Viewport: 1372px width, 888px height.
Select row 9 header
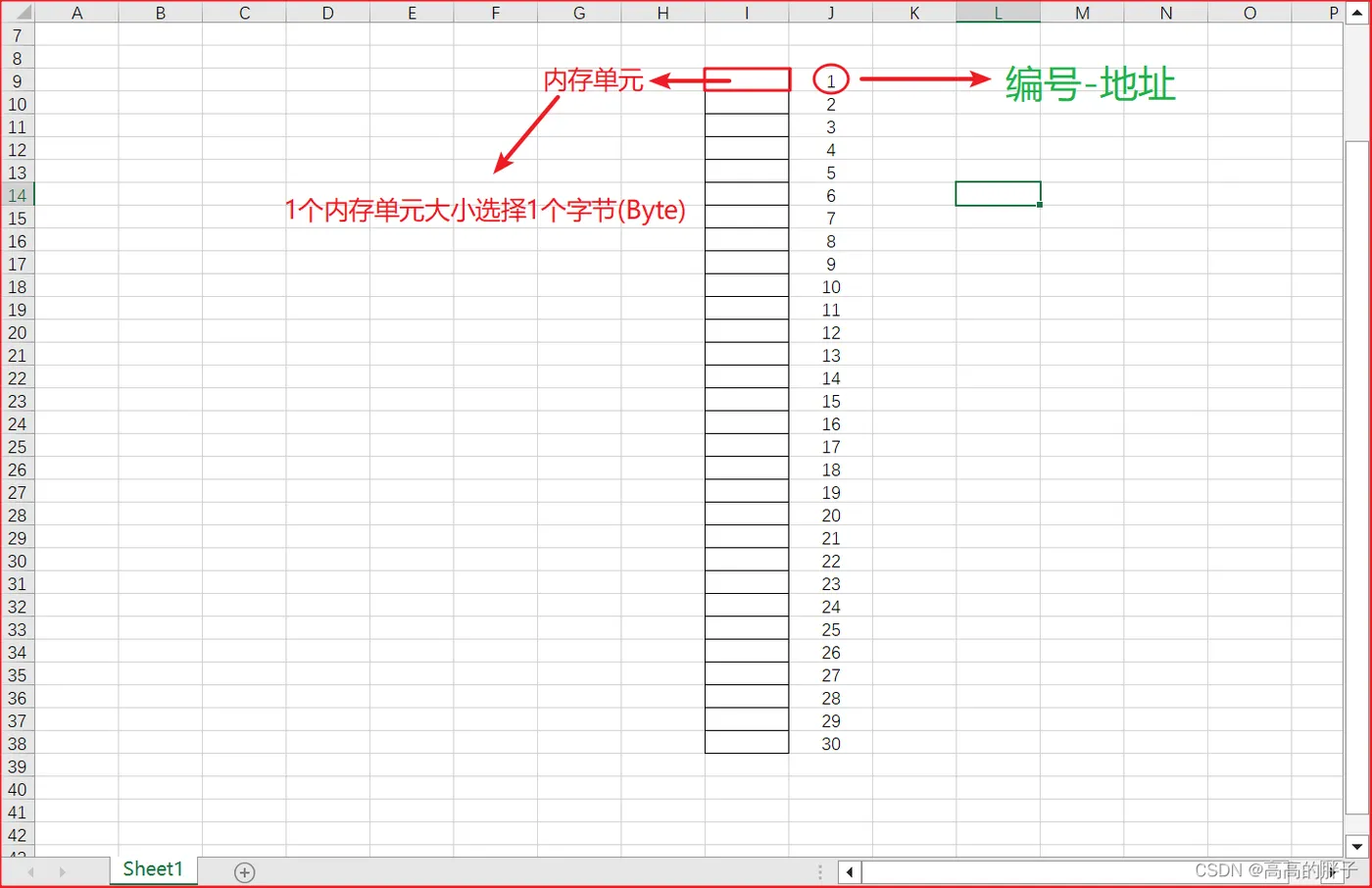pyautogui.click(x=18, y=81)
